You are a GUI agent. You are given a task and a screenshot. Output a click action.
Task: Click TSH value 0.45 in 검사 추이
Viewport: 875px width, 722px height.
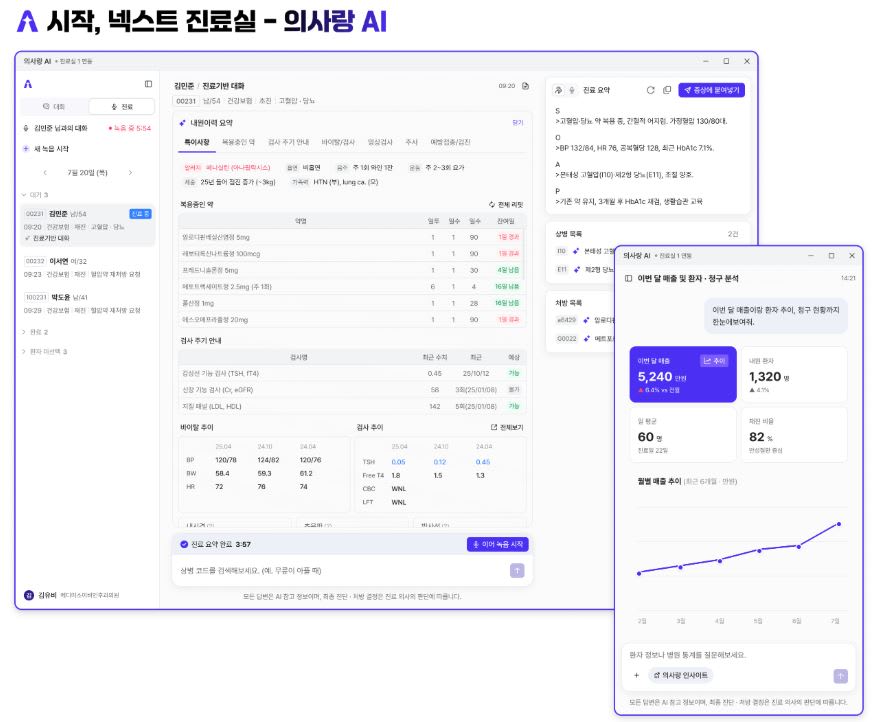pos(483,462)
